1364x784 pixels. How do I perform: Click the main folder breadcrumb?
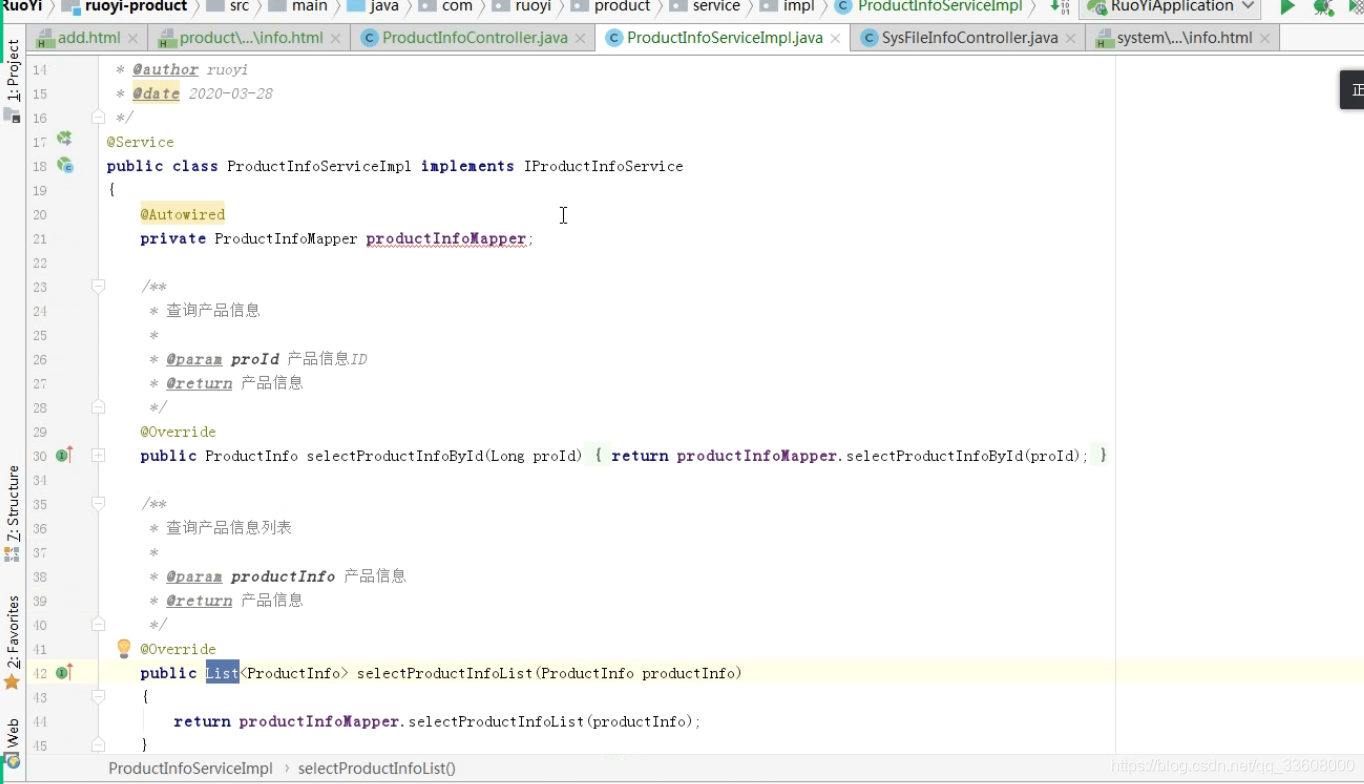298,7
